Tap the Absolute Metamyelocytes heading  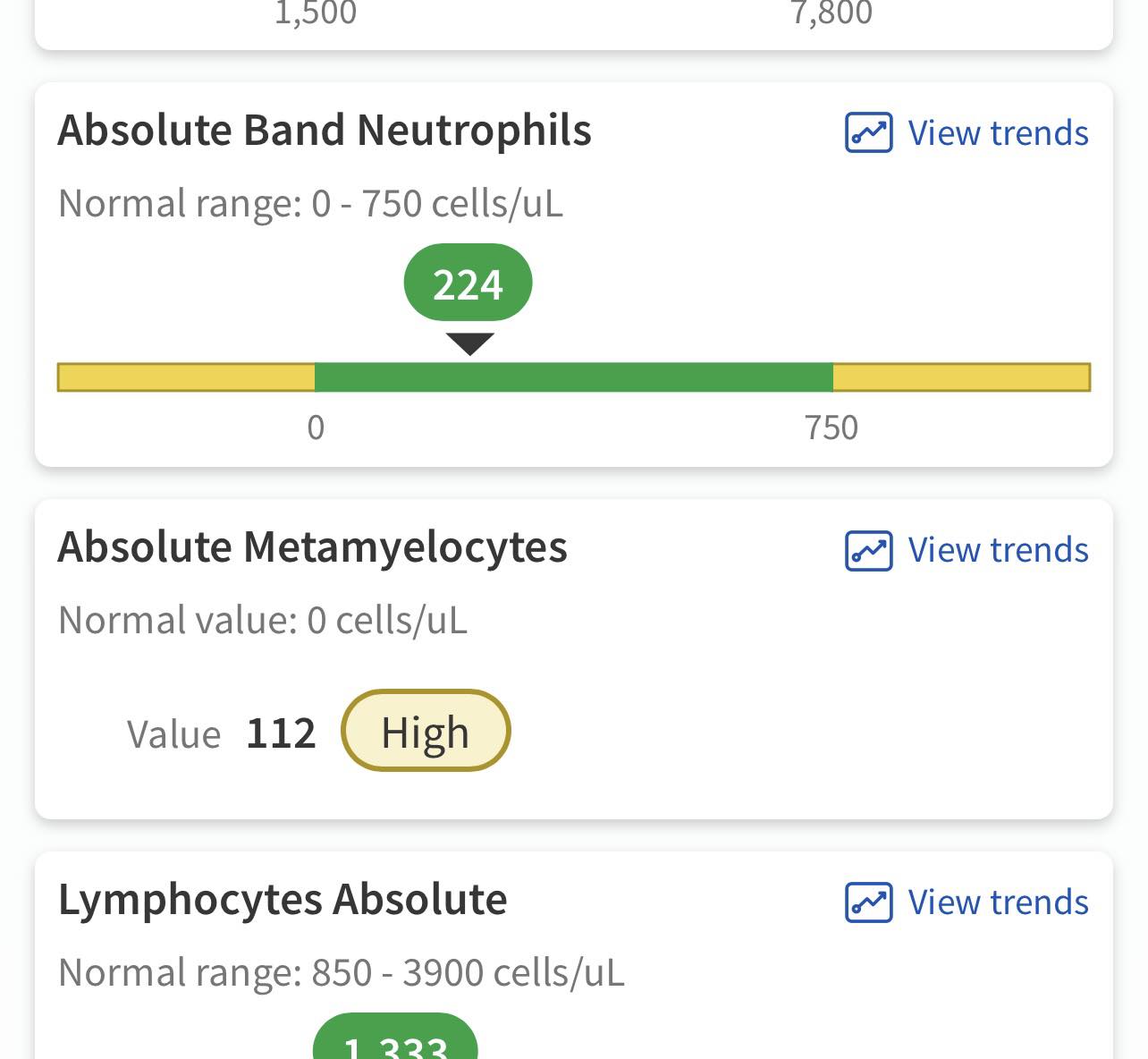(x=312, y=547)
